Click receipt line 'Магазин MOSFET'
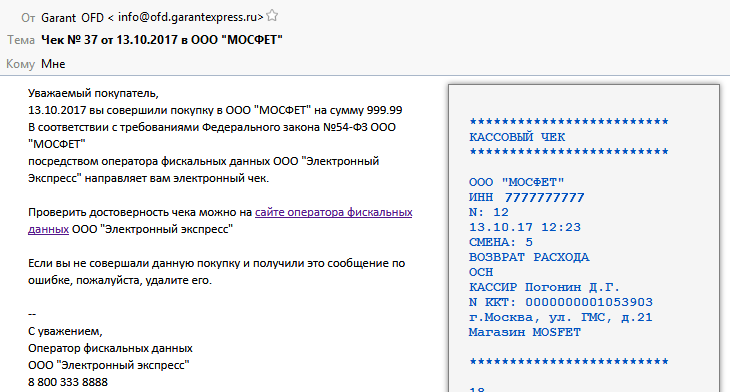This screenshot has height=392, width=730. pos(525,332)
